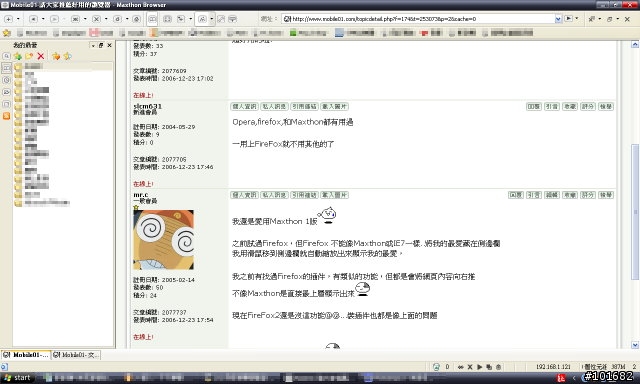Expand the address bar history dropdown
The image size is (640, 384).
click(x=558, y=19)
